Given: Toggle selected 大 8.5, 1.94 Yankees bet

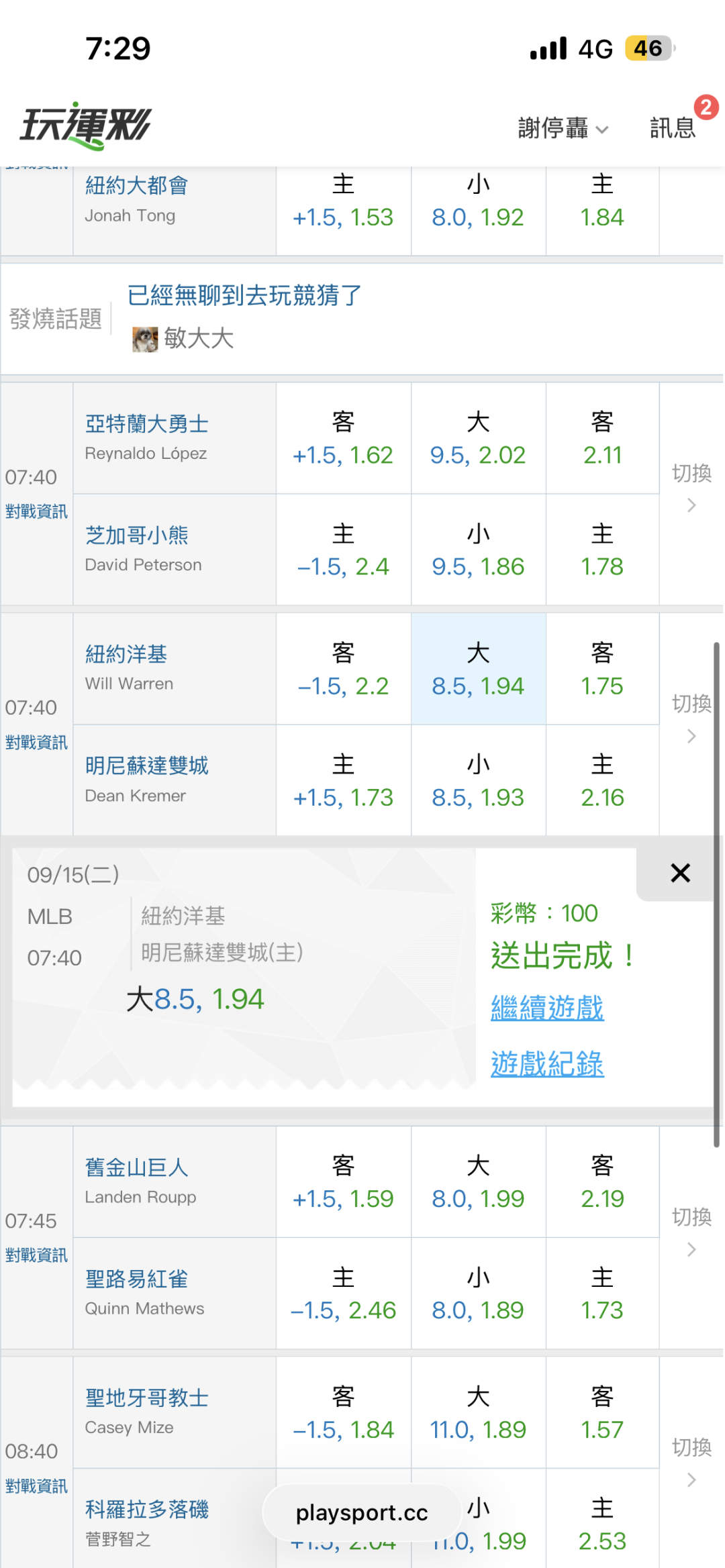Looking at the screenshot, I should (478, 669).
